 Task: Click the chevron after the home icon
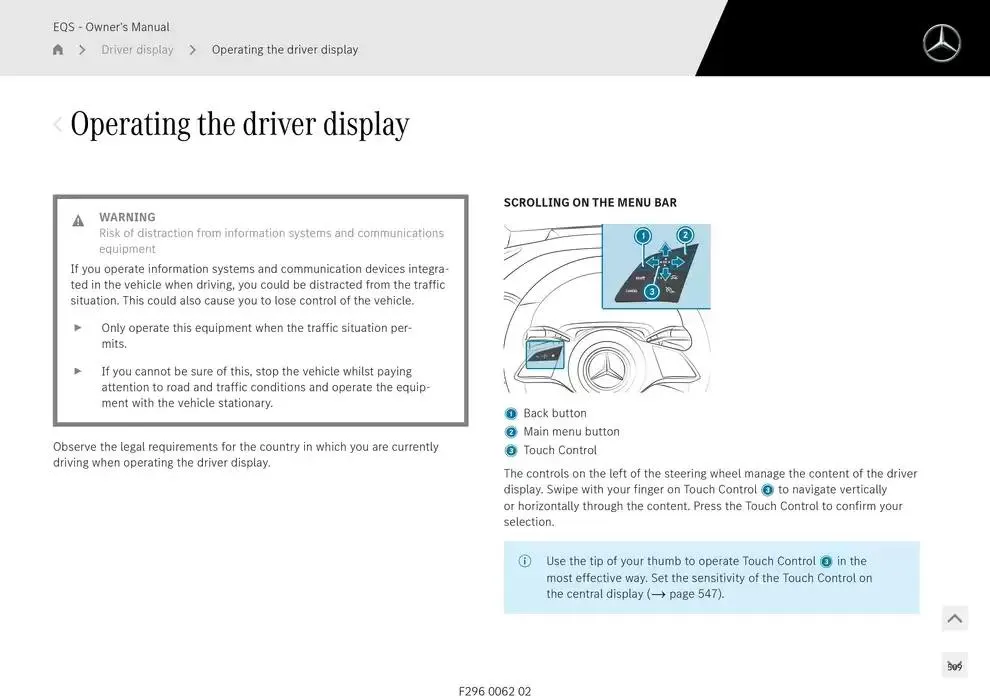pos(81,49)
